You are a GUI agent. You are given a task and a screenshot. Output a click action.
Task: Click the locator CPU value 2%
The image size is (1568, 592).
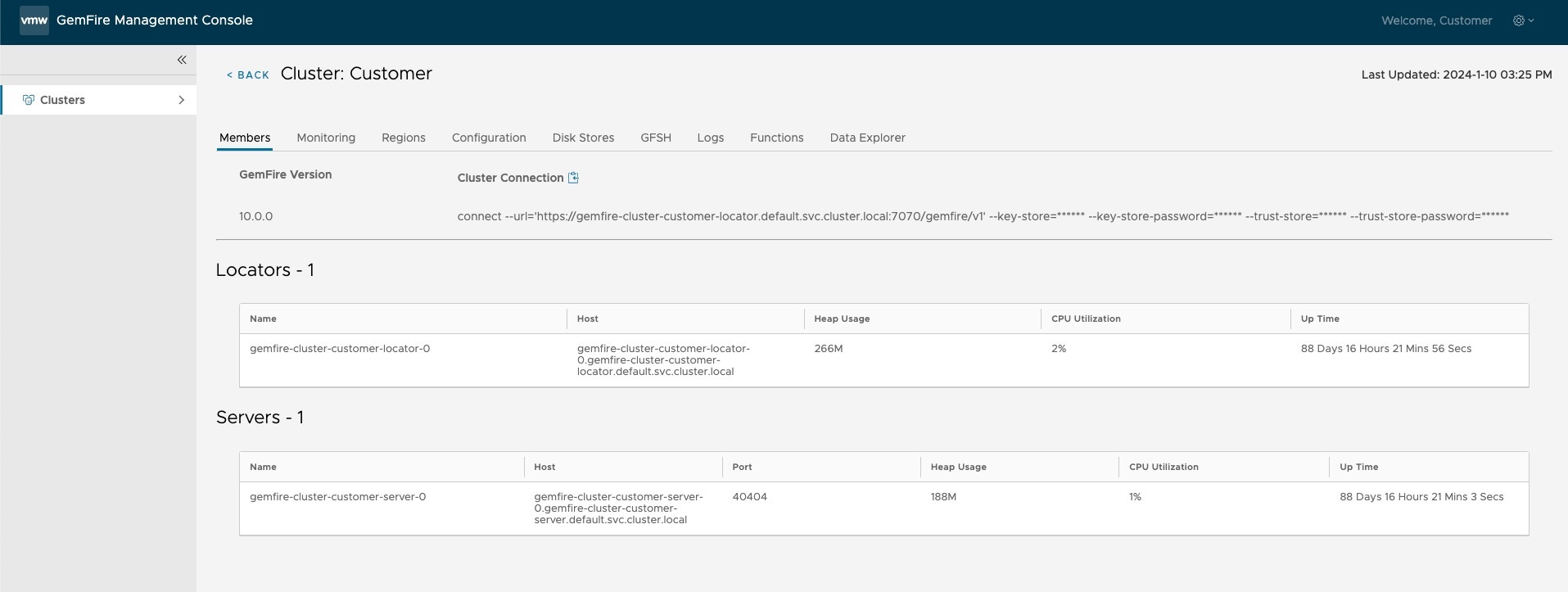pyautogui.click(x=1059, y=349)
